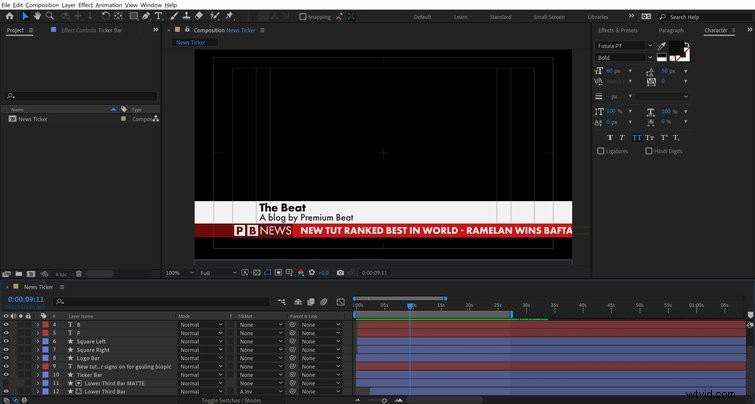This screenshot has width=755, height=404.
Task: Take a snapshot with the camera icon
Action: [x=340, y=273]
